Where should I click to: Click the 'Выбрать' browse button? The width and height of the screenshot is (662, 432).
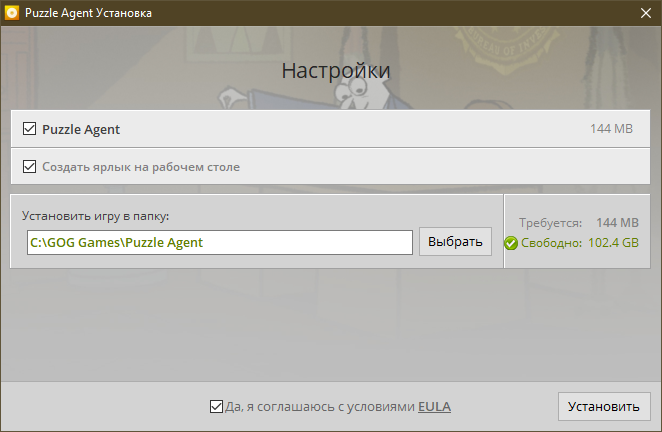tap(455, 242)
